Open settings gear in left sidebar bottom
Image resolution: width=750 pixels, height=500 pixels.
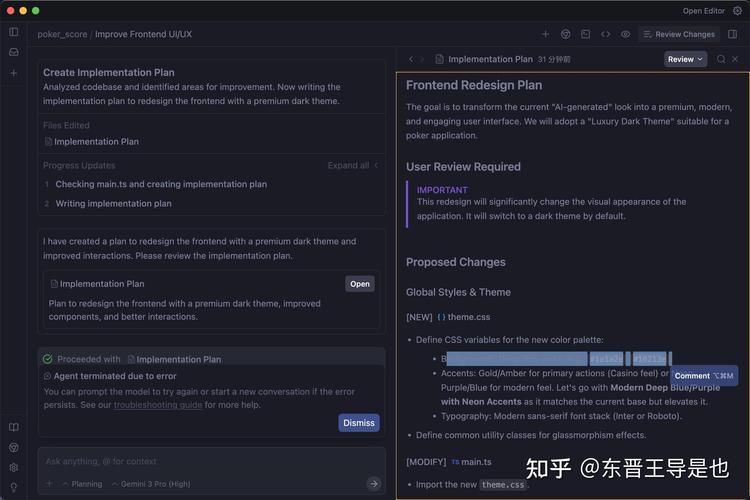[x=14, y=467]
